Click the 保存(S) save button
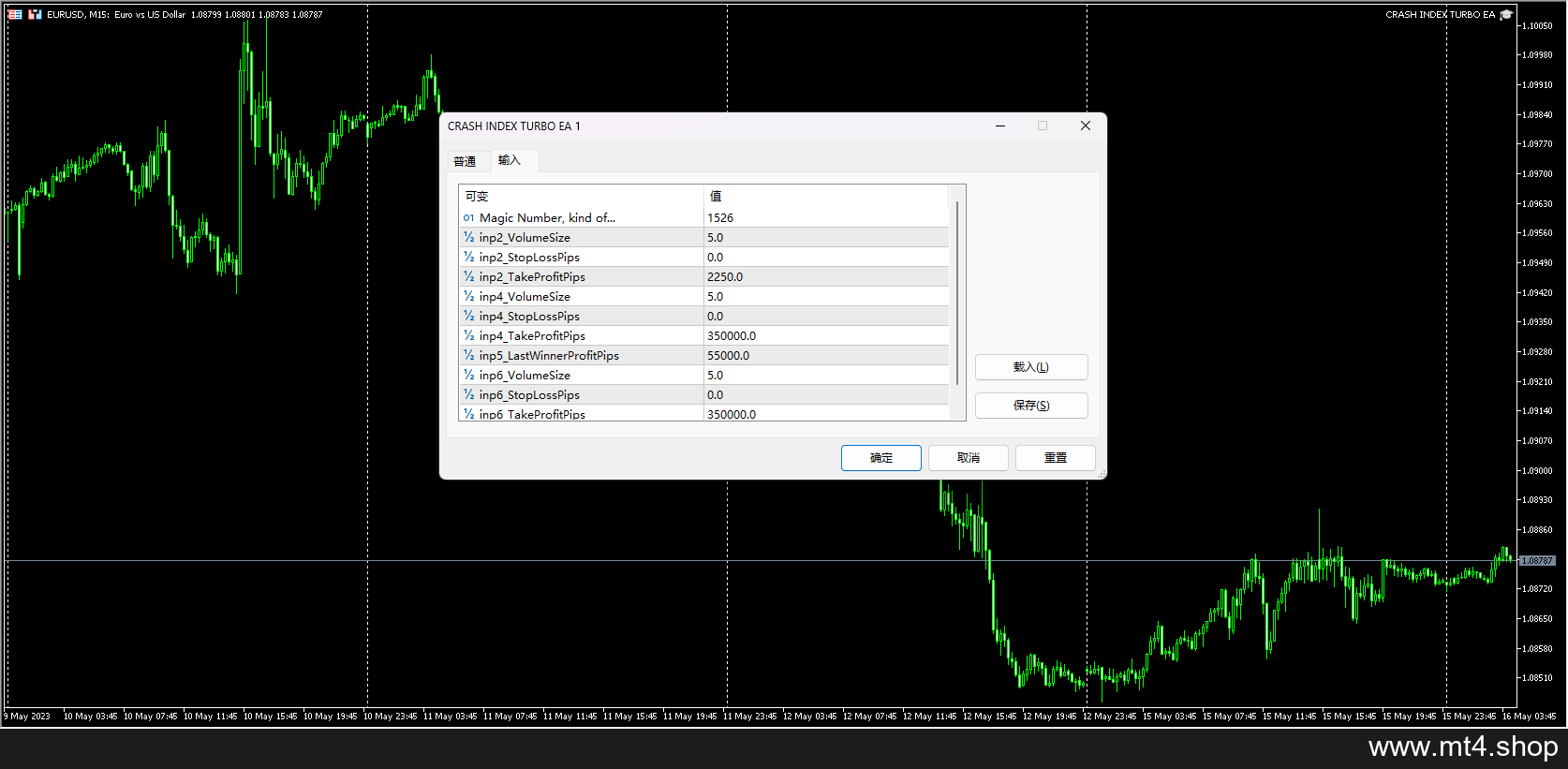The image size is (1568, 769). coord(1031,406)
